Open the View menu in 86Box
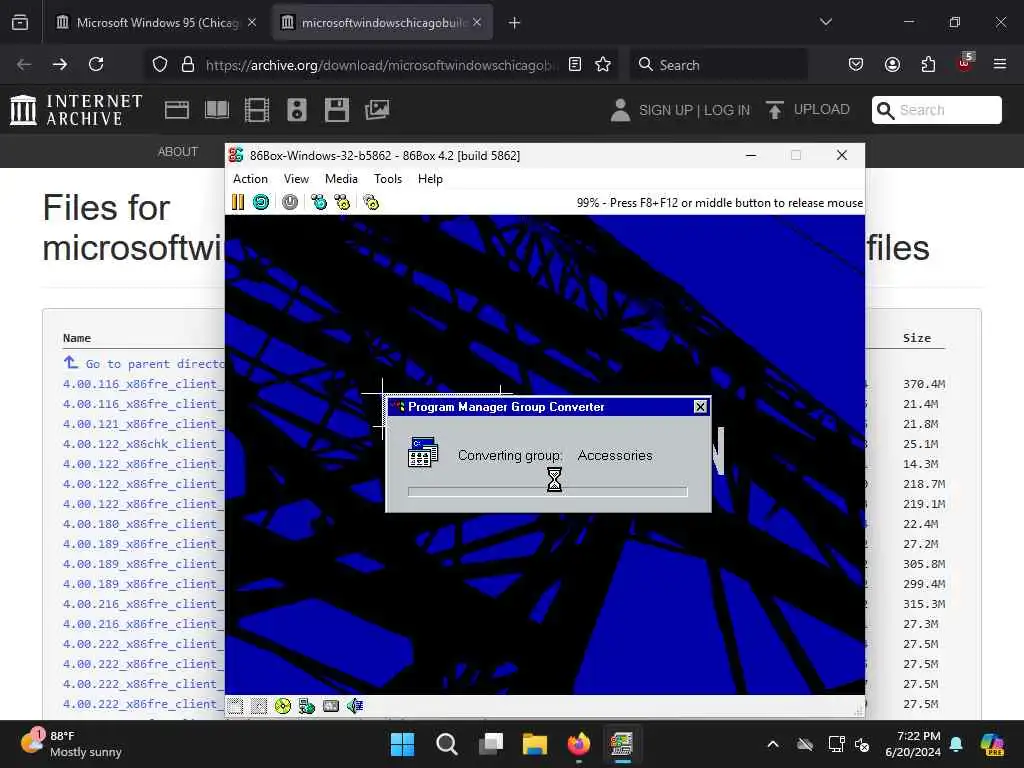The width and height of the screenshot is (1024, 768). (x=296, y=179)
